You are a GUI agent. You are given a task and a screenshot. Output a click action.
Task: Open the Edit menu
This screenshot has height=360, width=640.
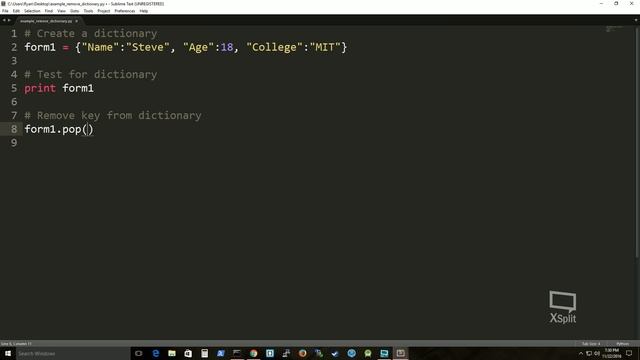pyautogui.click(x=16, y=11)
